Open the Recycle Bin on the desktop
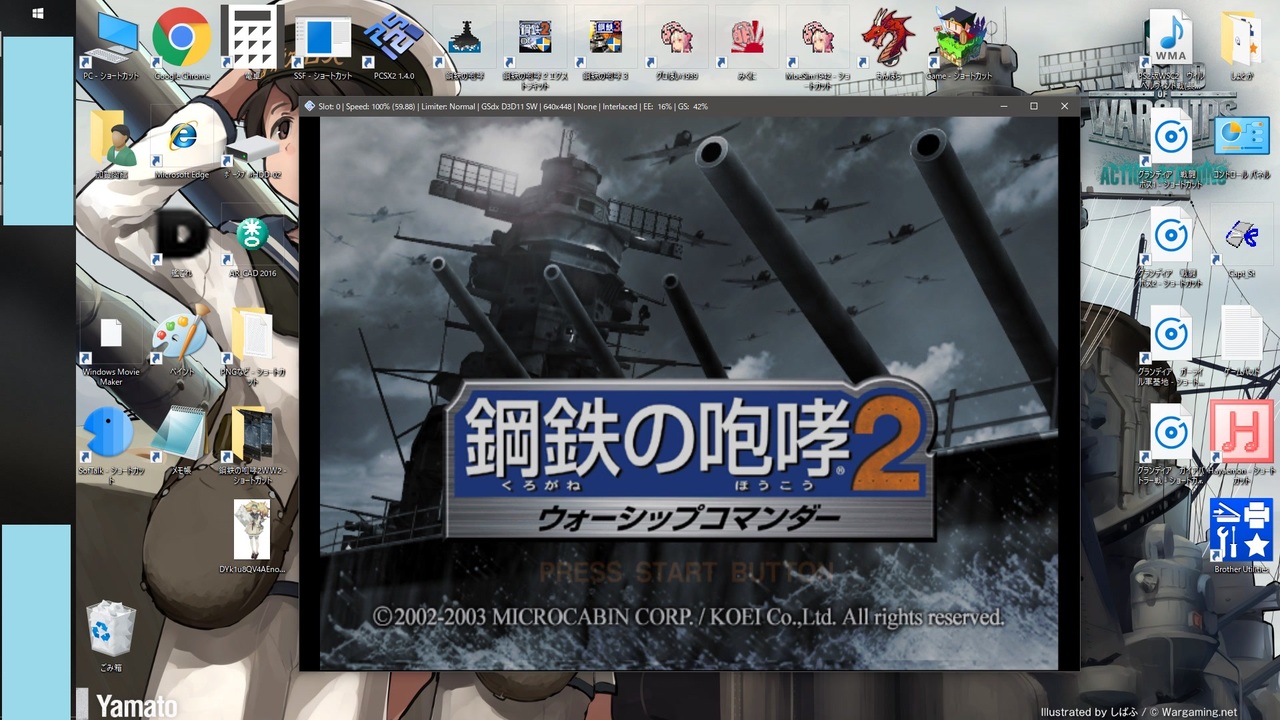Image resolution: width=1280 pixels, height=720 pixels. [x=110, y=628]
